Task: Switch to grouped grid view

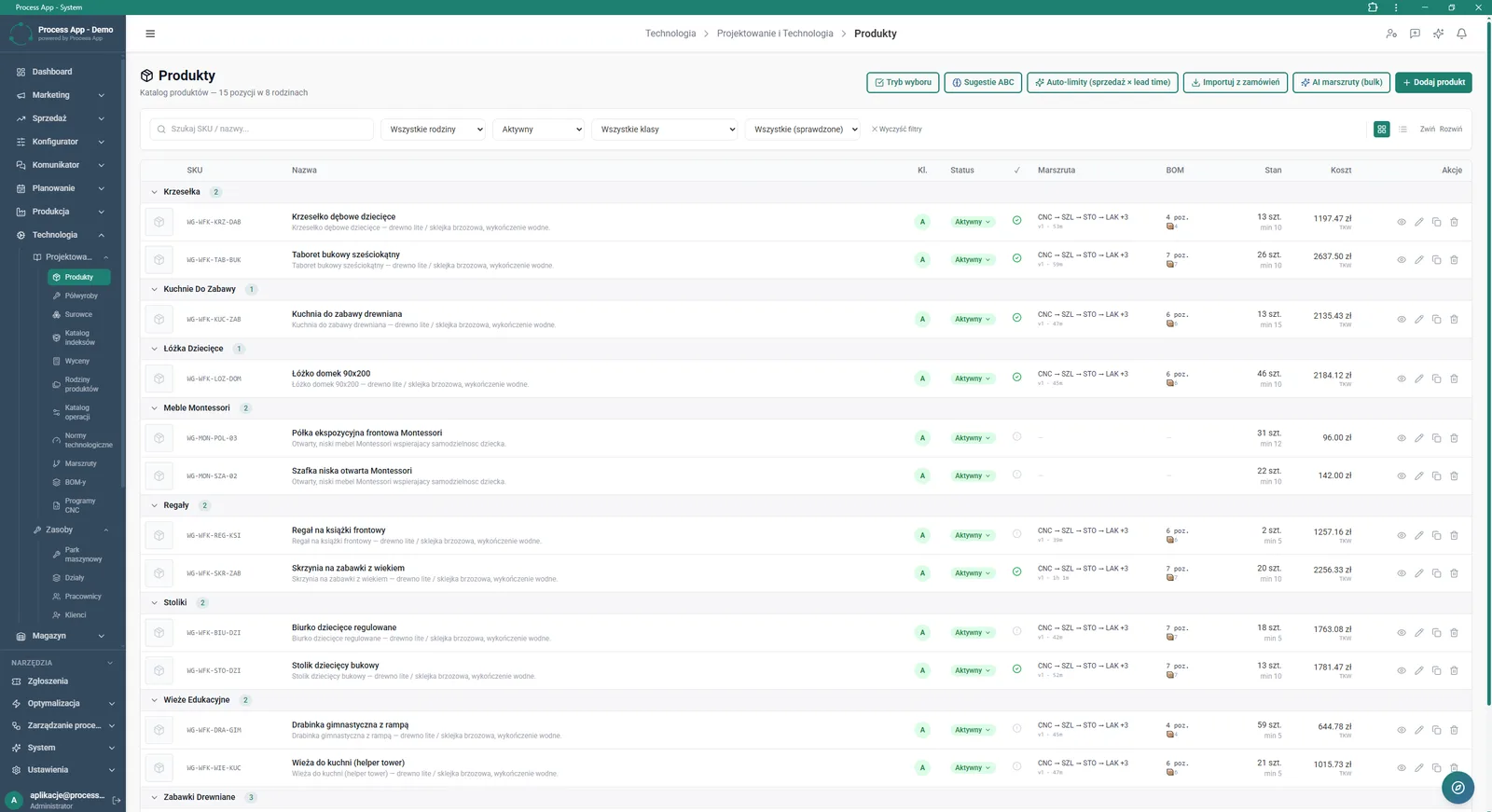Action: click(x=1382, y=130)
